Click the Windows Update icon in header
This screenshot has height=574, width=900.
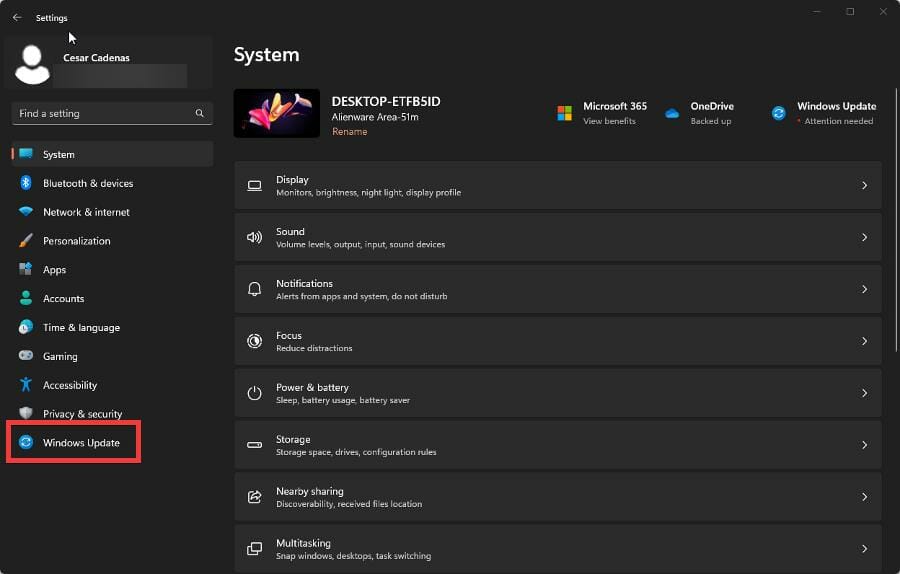778,113
